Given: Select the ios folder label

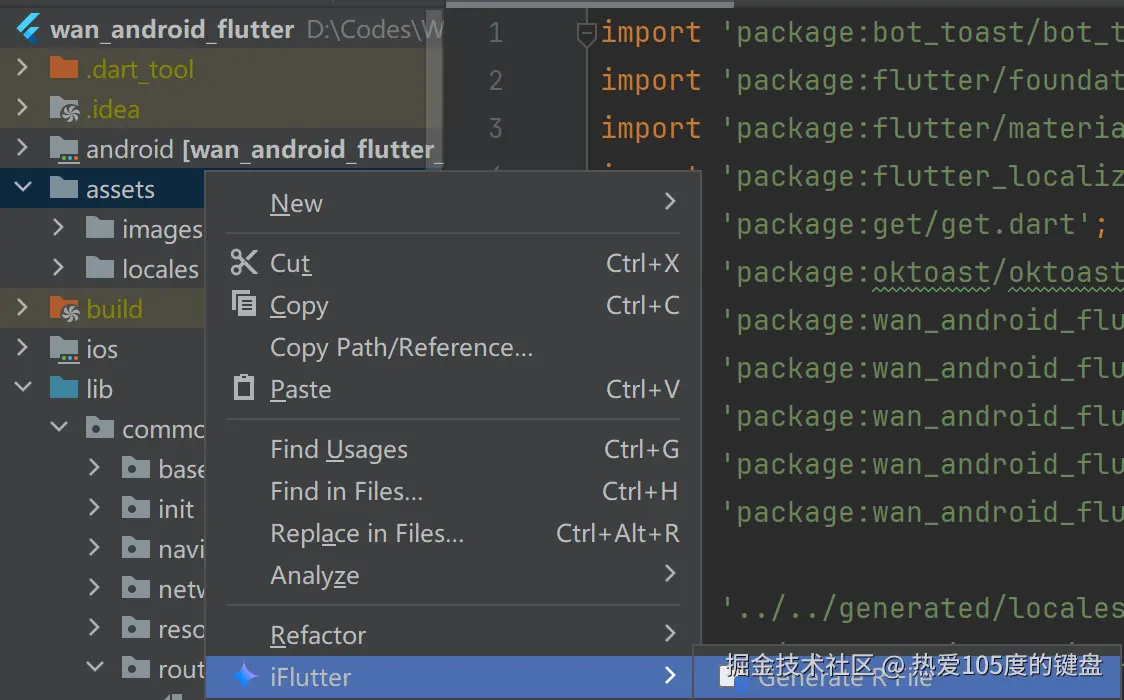Looking at the screenshot, I should point(102,350).
